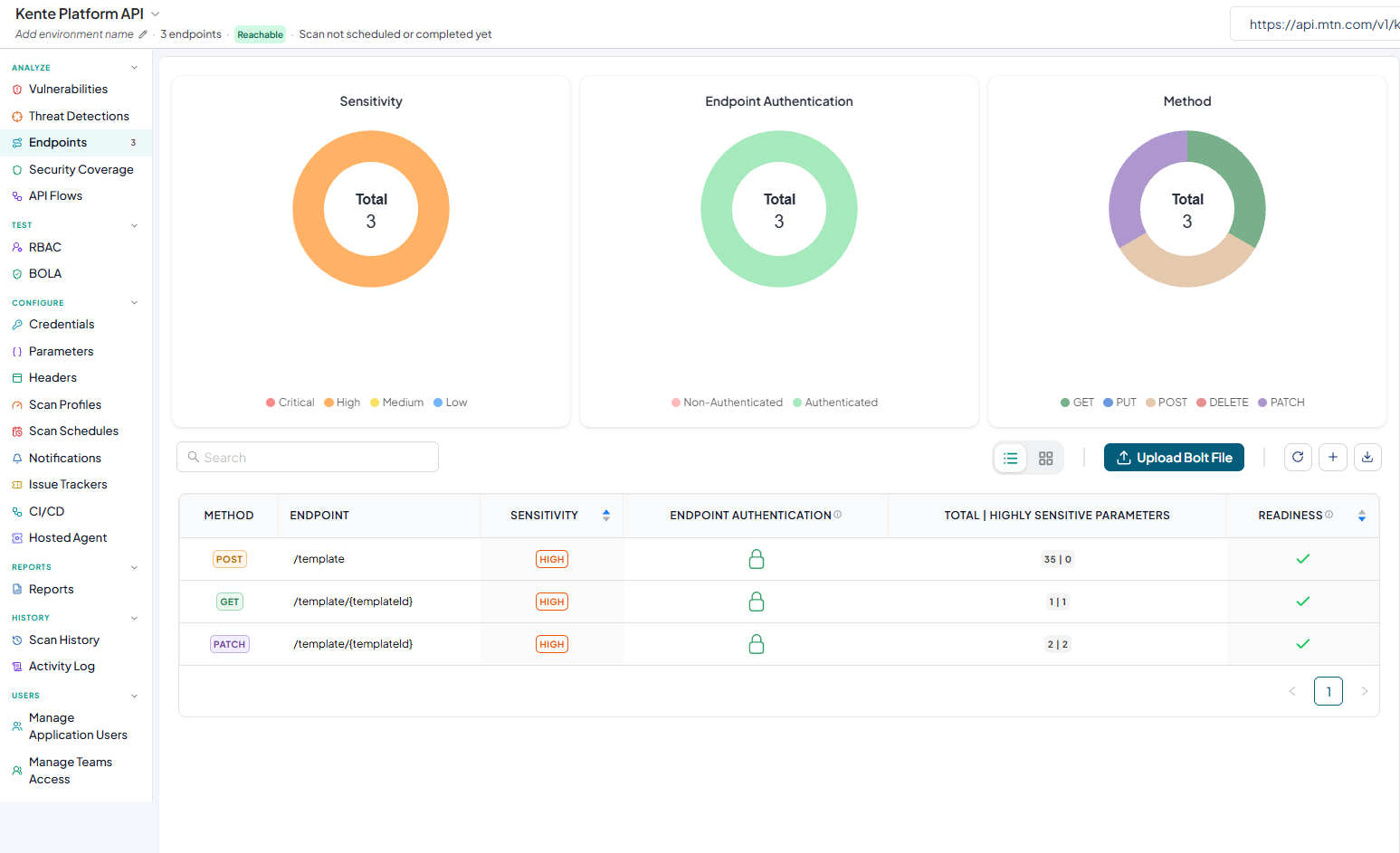Screen dimensions: 1400x853
Task: Click the lock icon in the POST /template row
Action: (757, 559)
